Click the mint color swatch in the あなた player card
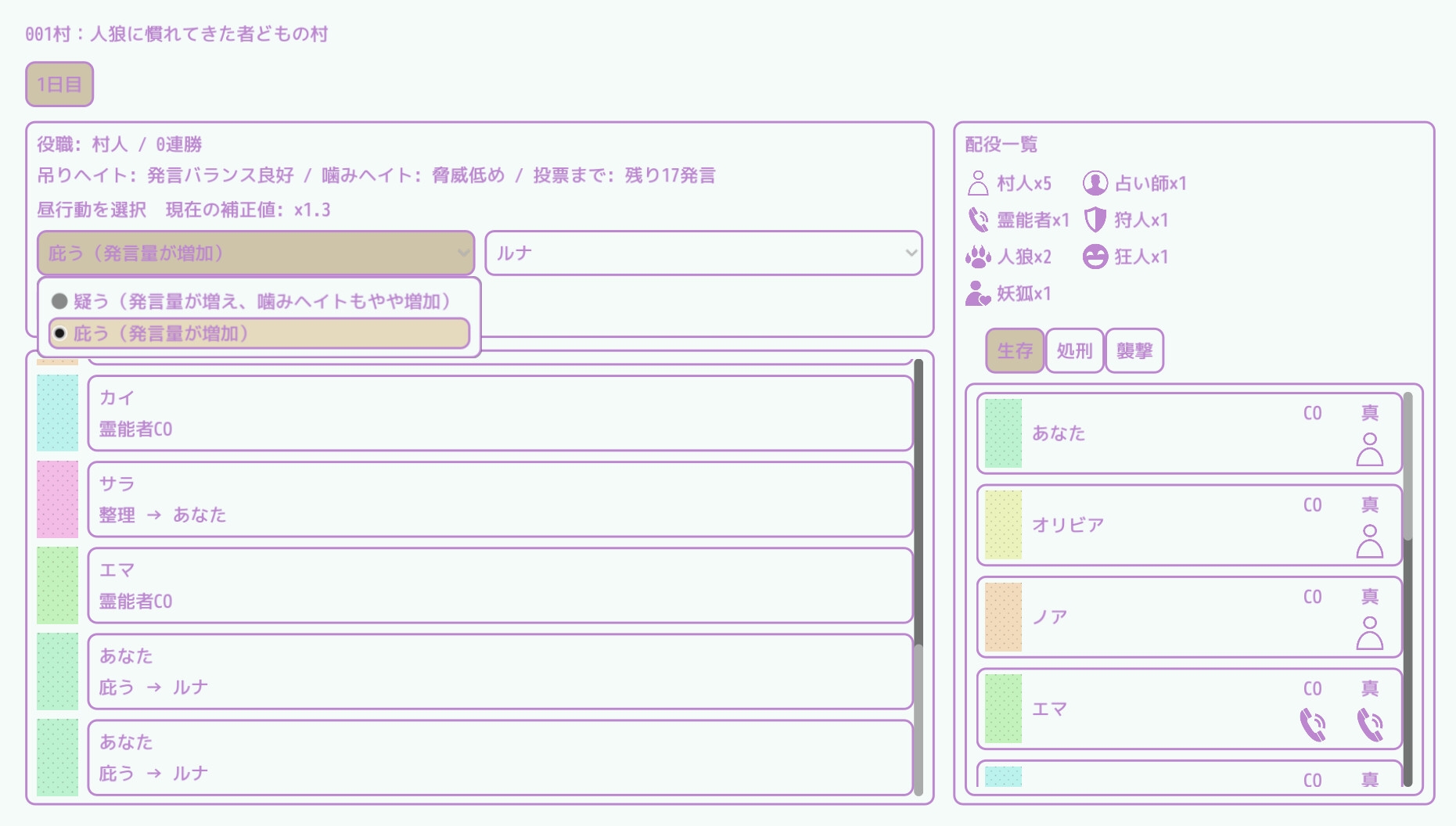 [x=1003, y=433]
